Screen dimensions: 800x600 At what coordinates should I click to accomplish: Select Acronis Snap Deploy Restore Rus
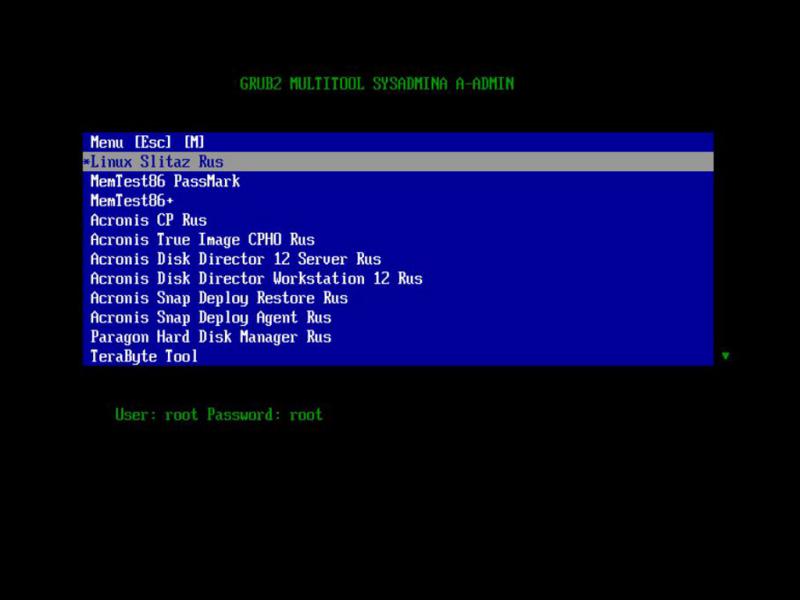click(x=398, y=297)
